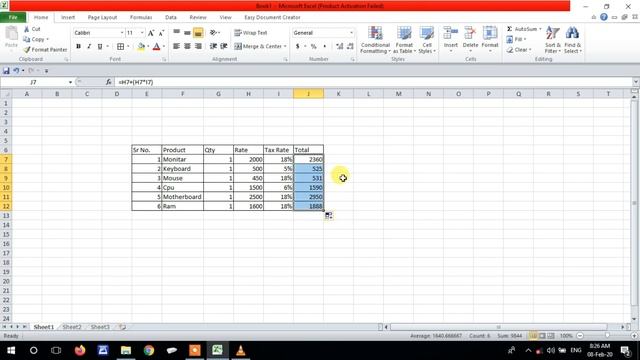
Task: Toggle Align Text Right
Action: (198, 47)
